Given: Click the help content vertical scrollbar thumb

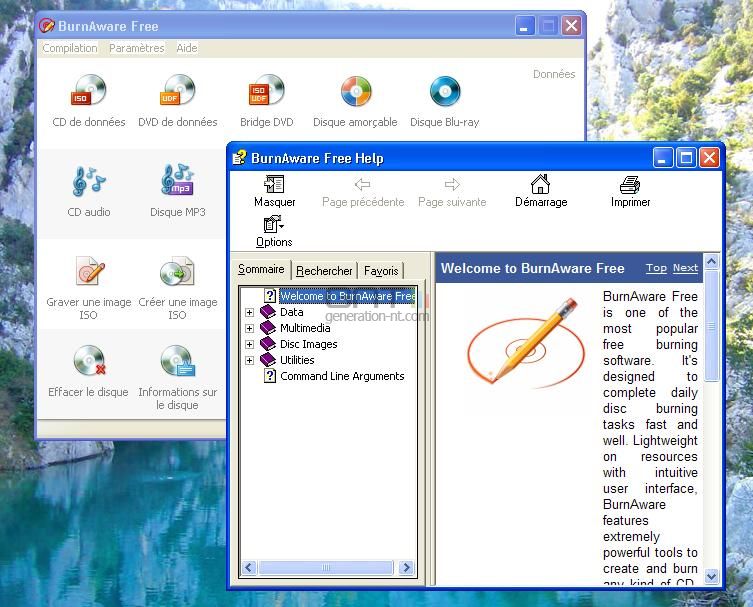Looking at the screenshot, I should tap(712, 326).
